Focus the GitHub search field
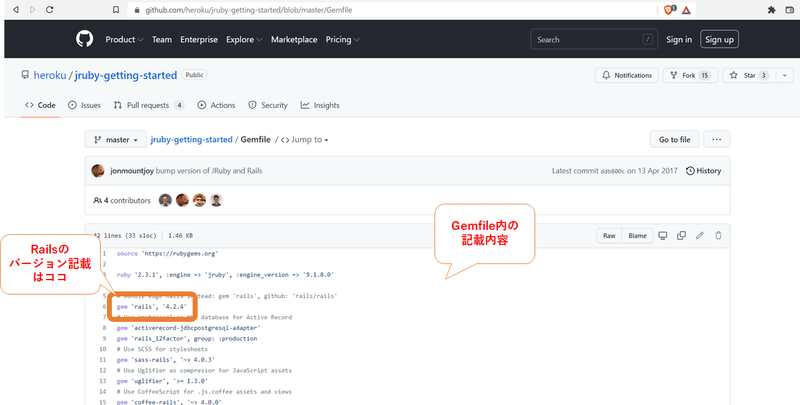800x405 pixels. [594, 39]
